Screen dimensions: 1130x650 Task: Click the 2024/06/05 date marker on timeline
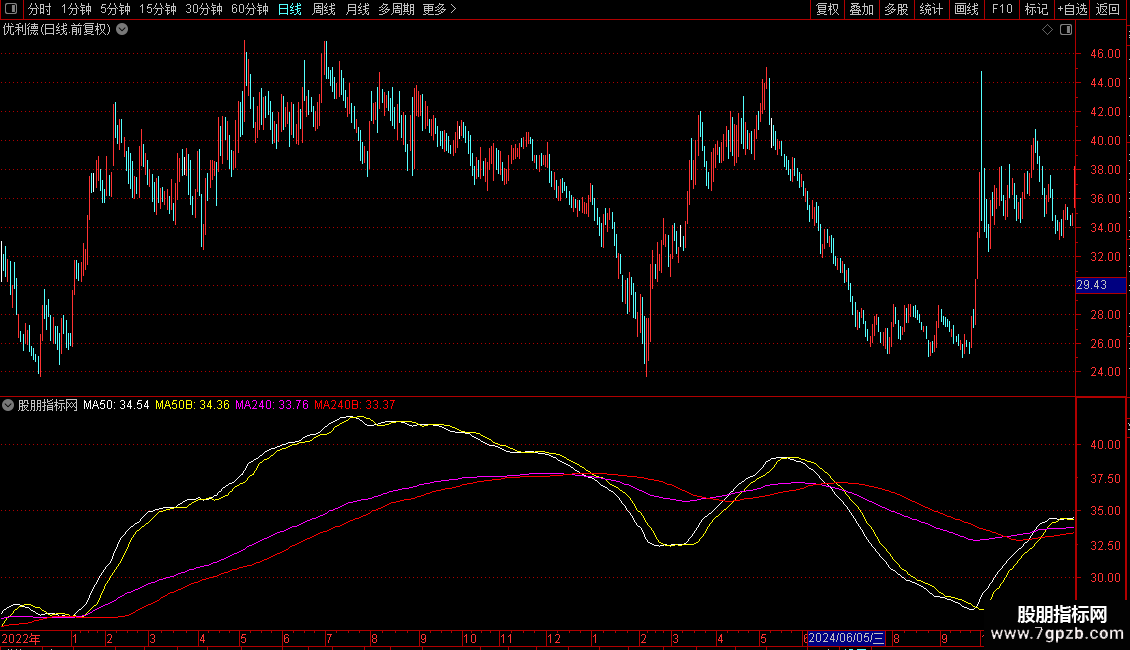846,637
